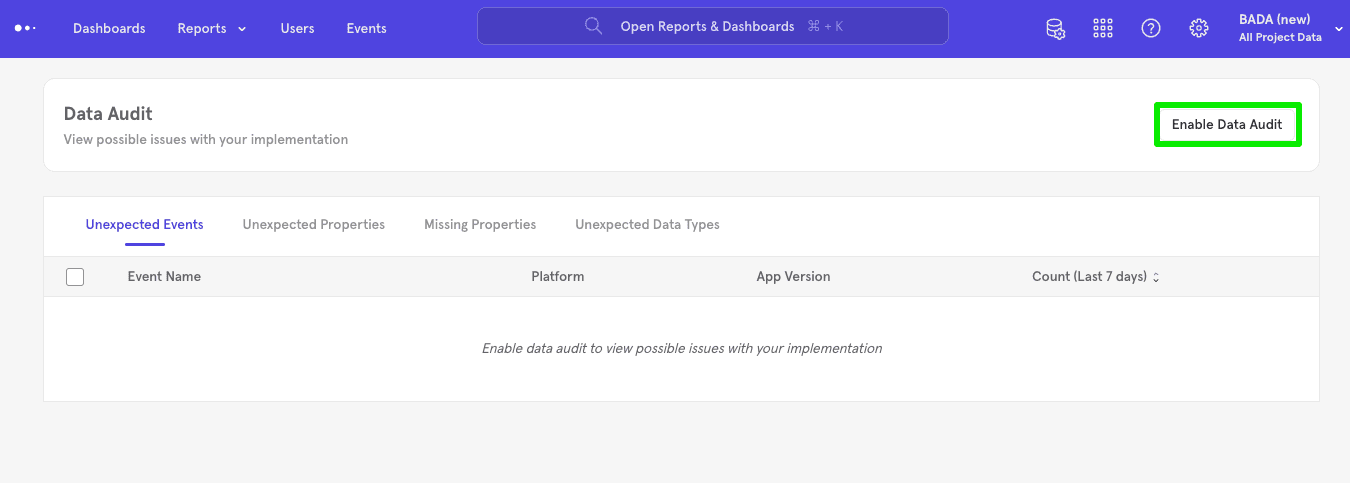Open Users in the navigation bar
This screenshot has width=1350, height=483.
pos(297,28)
